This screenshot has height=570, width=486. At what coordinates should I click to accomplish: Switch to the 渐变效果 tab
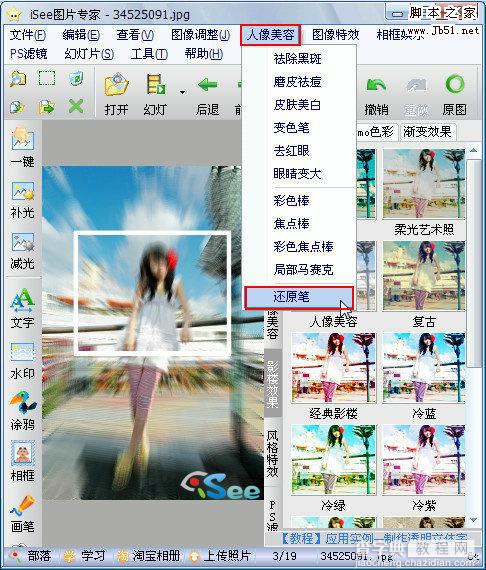[x=427, y=131]
